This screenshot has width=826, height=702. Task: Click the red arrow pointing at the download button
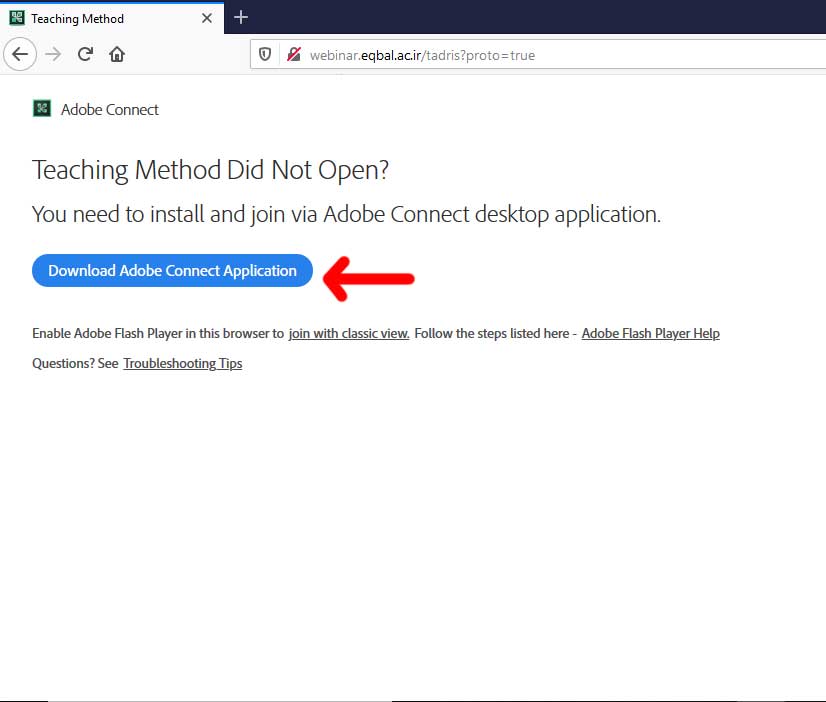[368, 277]
